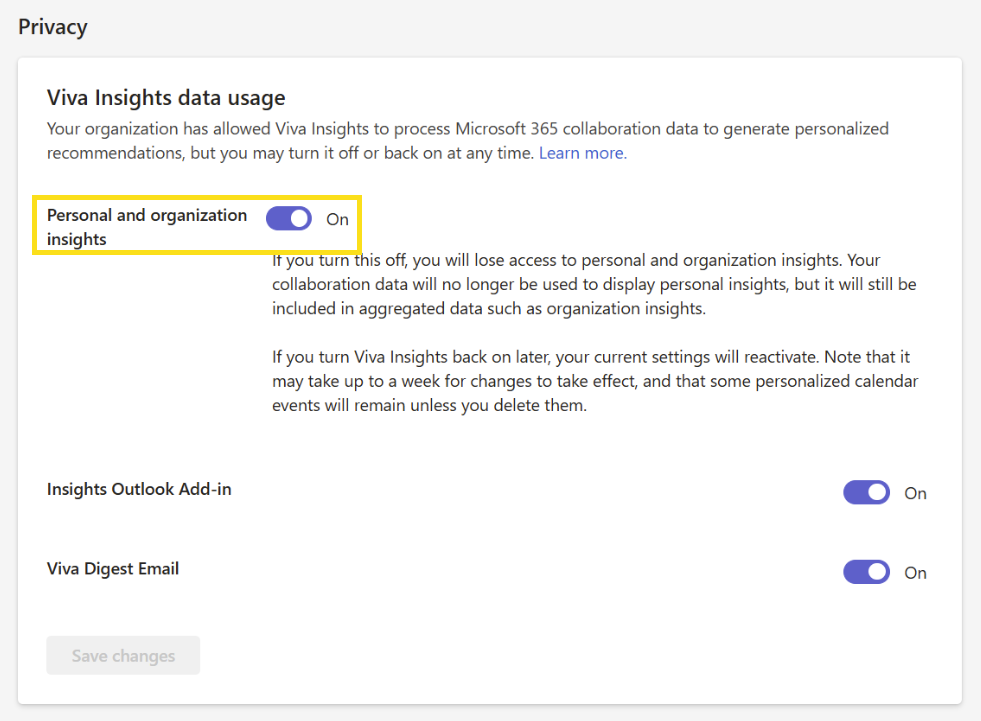Click the Insights Outlook Add-in label

(x=139, y=489)
